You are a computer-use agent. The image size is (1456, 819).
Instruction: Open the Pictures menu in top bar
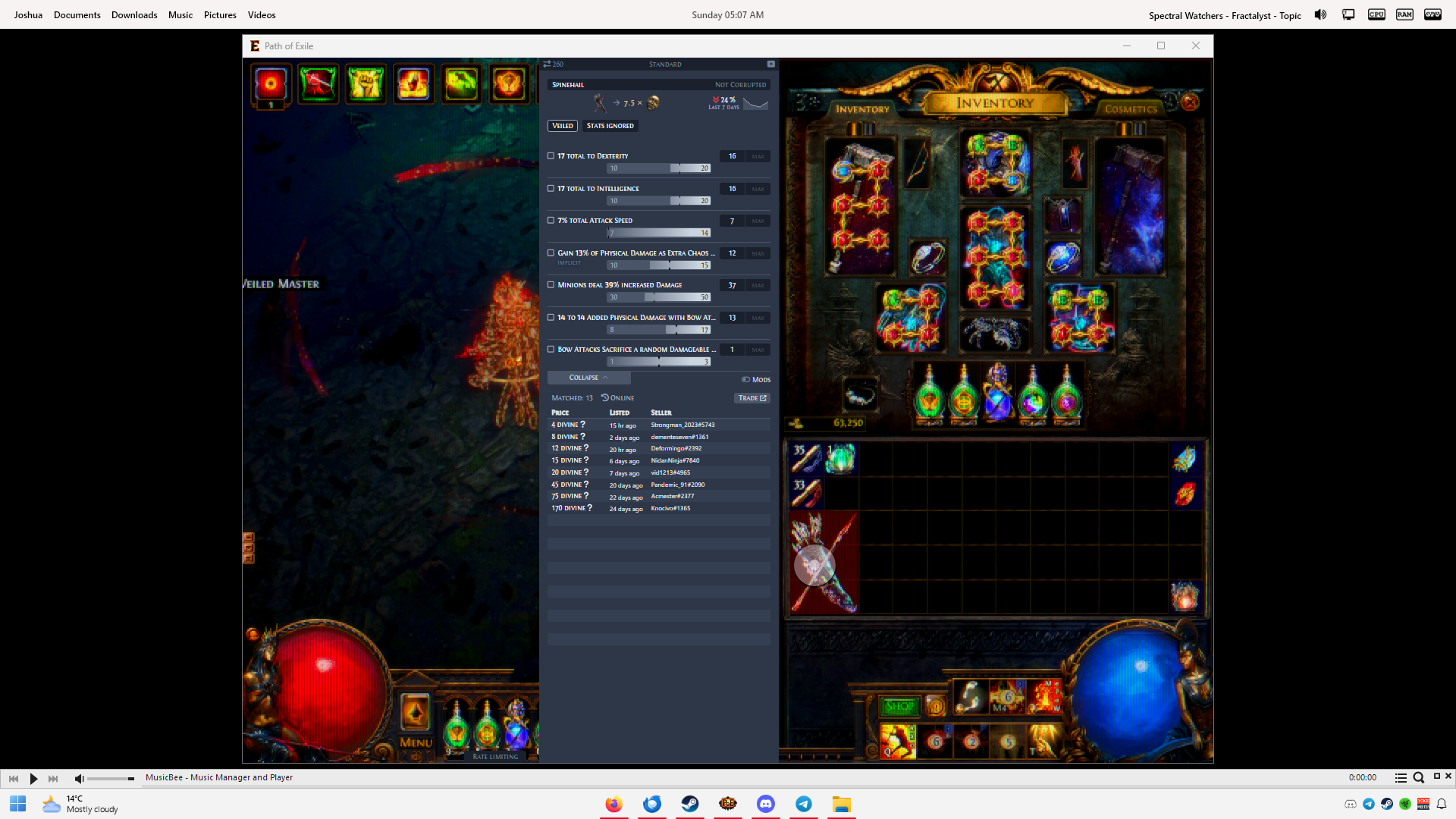[220, 15]
